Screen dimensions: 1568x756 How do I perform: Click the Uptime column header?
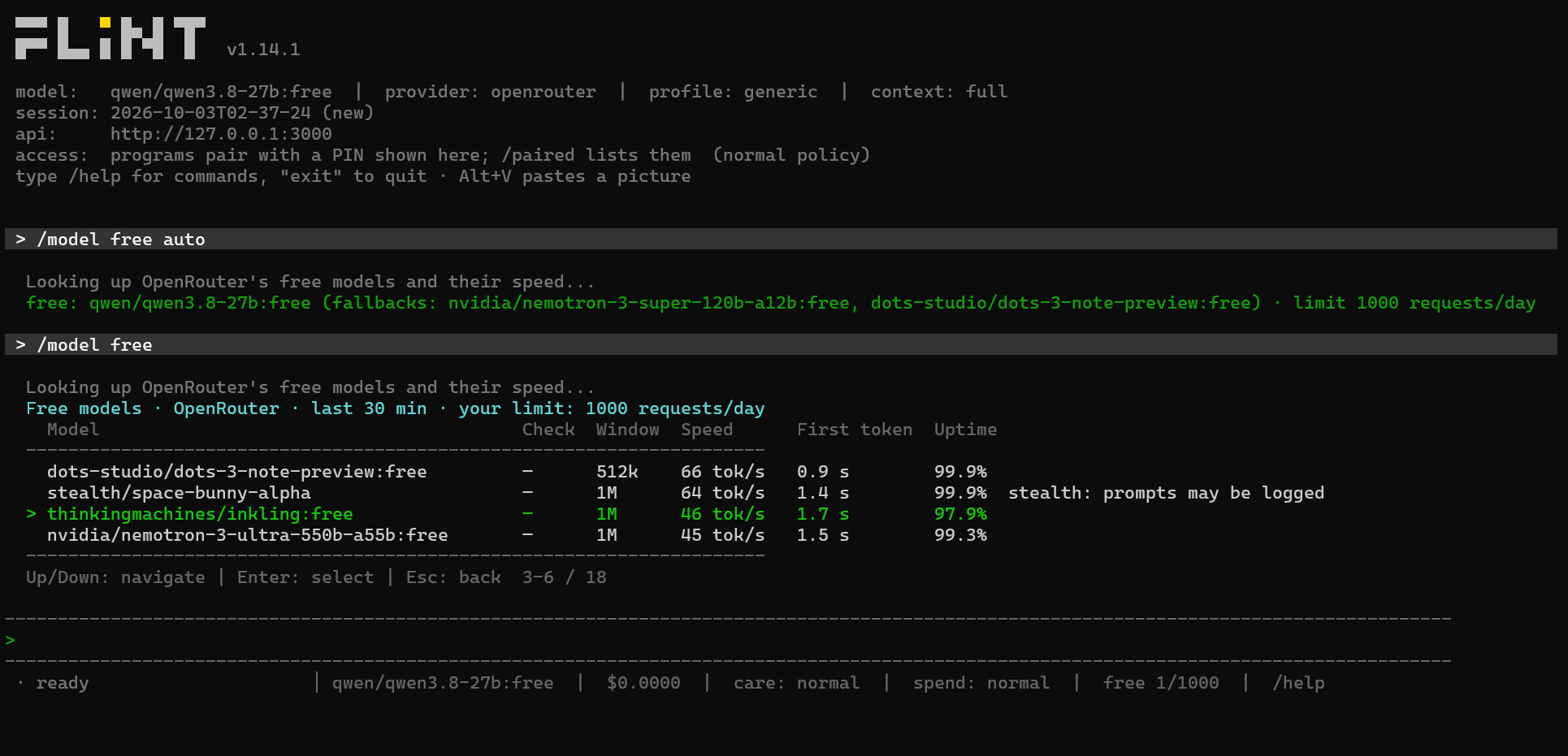pos(965,430)
